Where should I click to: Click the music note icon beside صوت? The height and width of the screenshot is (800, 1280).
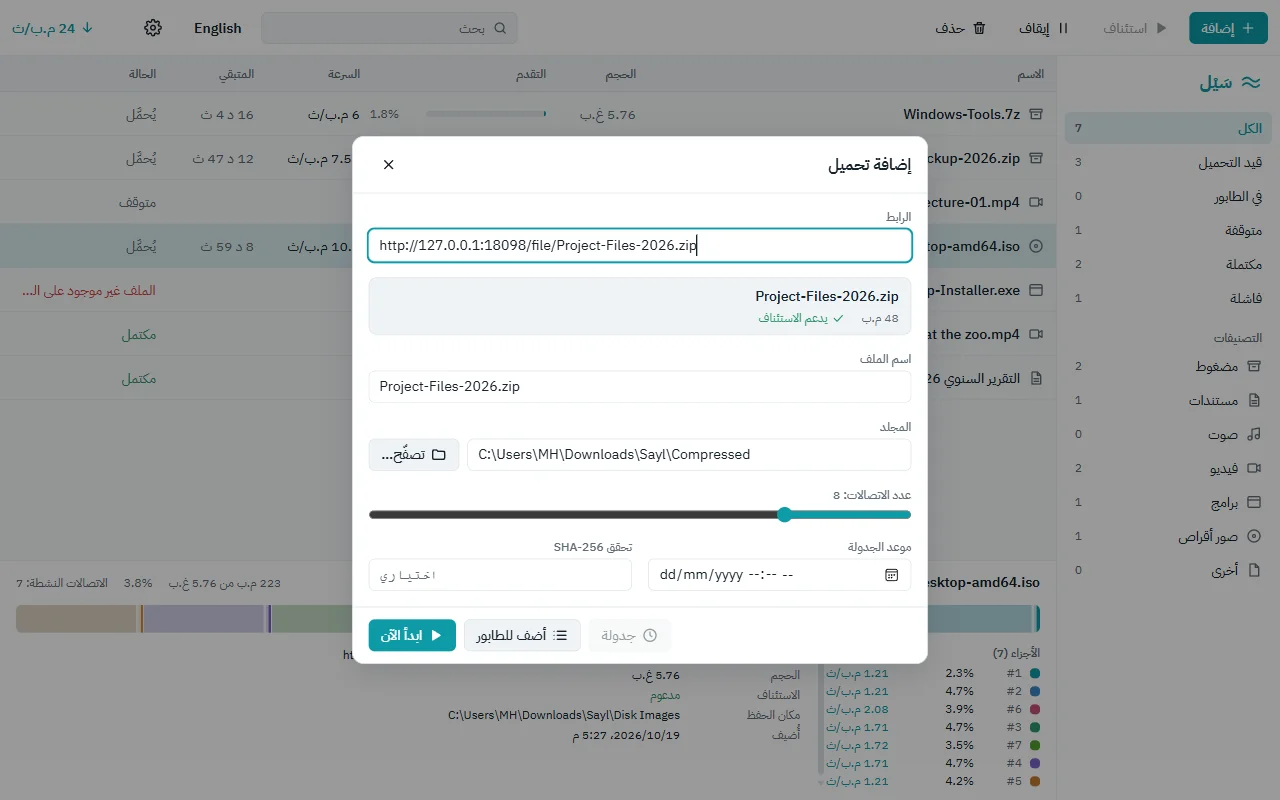point(1254,435)
